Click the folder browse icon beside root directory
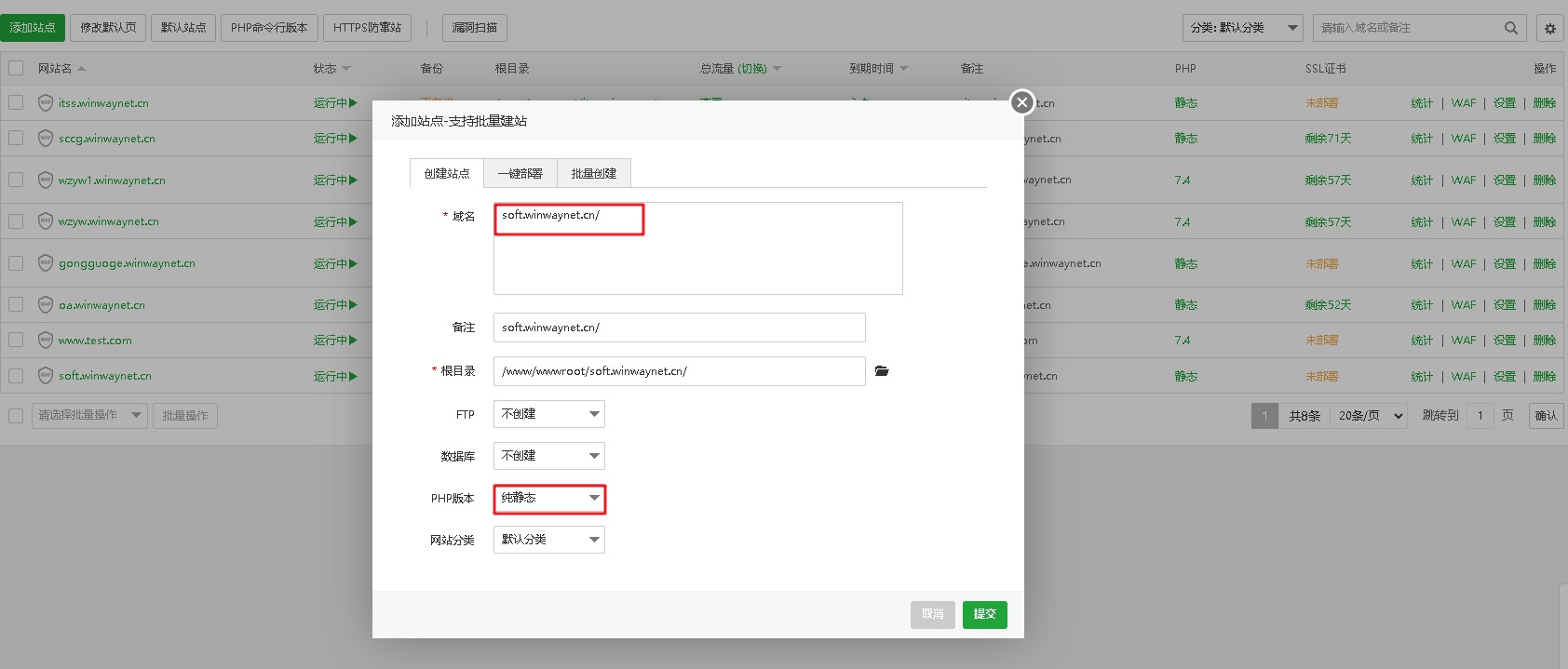This screenshot has width=1568, height=669. click(x=882, y=371)
